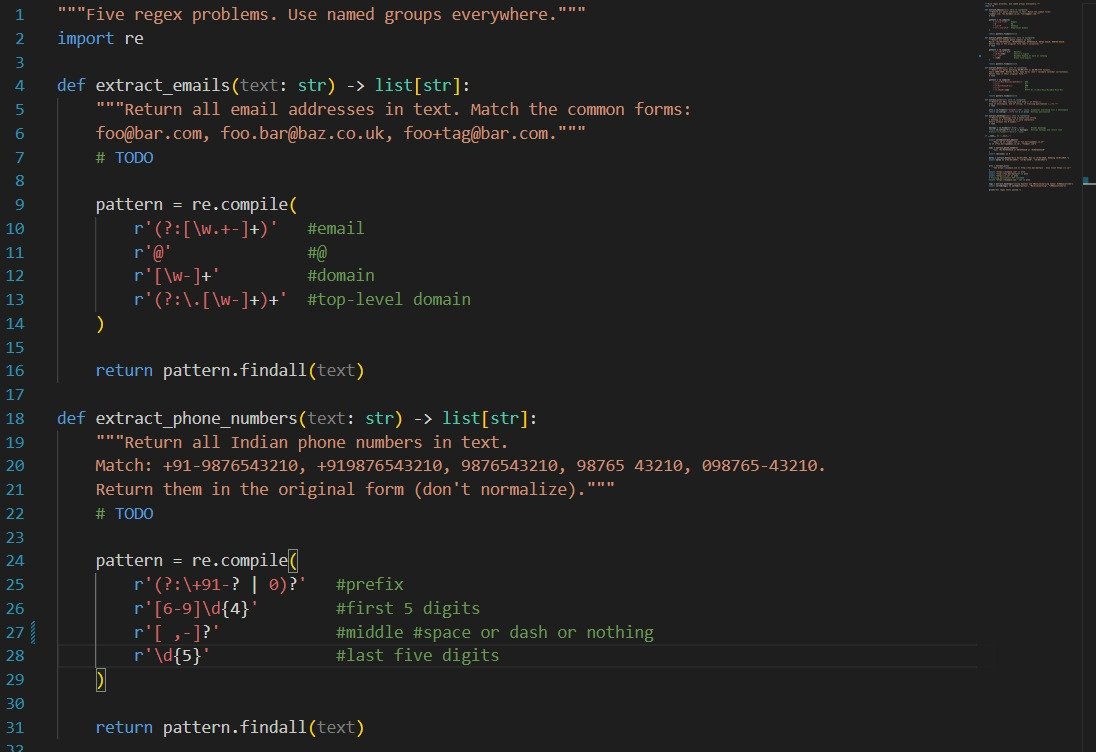Click line number 31 in the gutter
The width and height of the screenshot is (1096, 752).
(15, 728)
